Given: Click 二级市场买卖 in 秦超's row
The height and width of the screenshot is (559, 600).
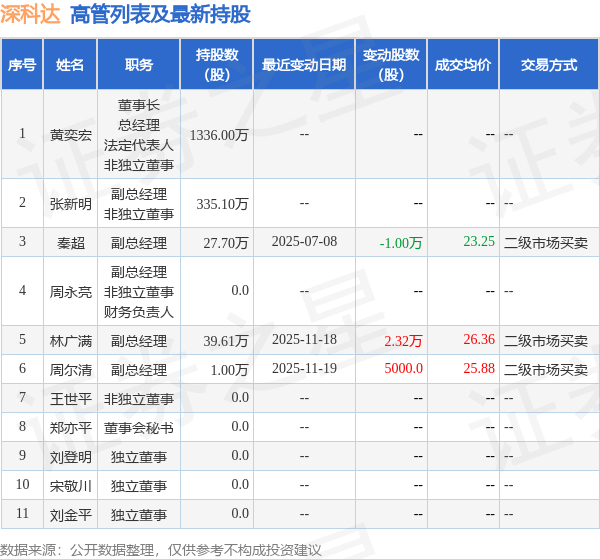Looking at the screenshot, I should click(546, 243).
